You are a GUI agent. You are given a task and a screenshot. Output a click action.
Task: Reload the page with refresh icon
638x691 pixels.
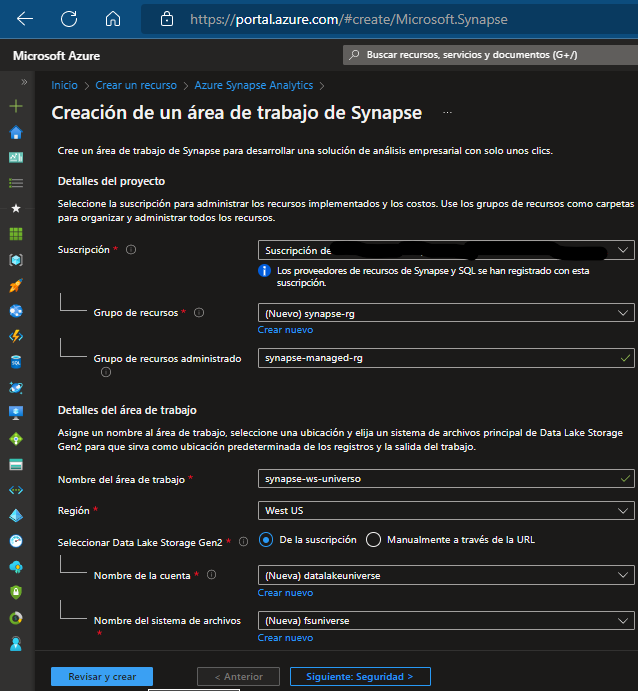(x=69, y=19)
